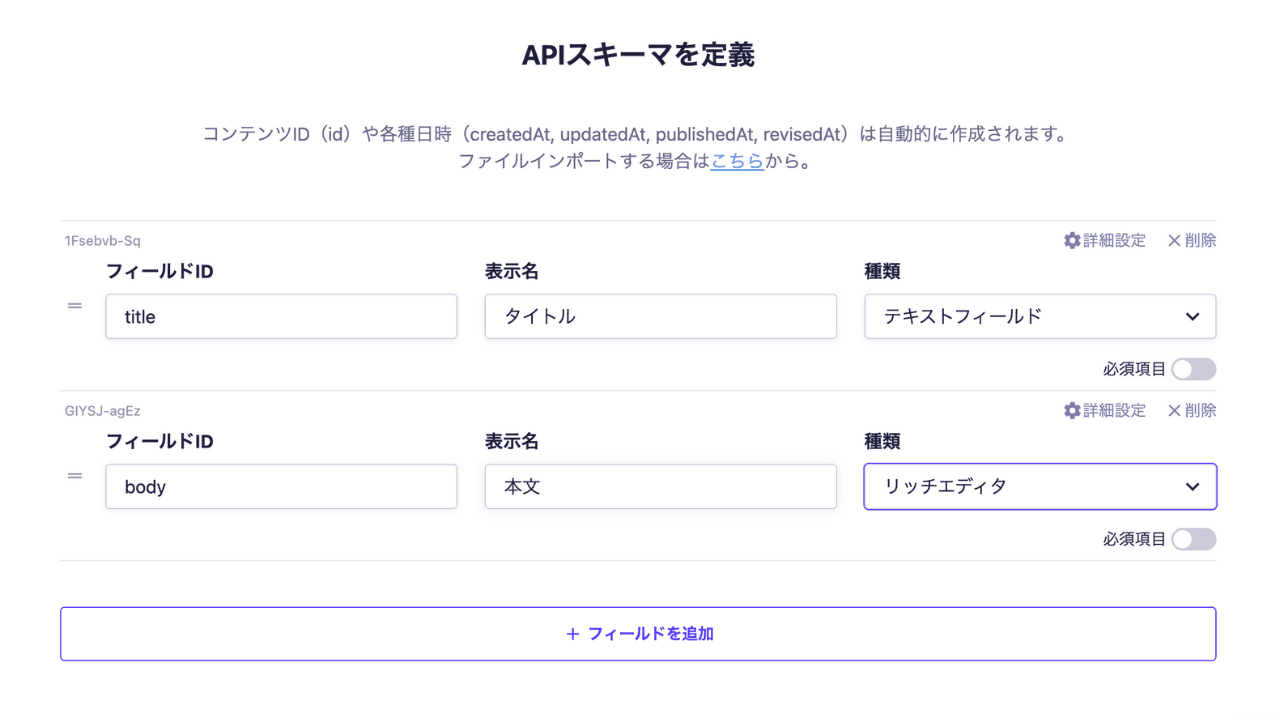Grab the drag handle of the title row

tap(75, 306)
